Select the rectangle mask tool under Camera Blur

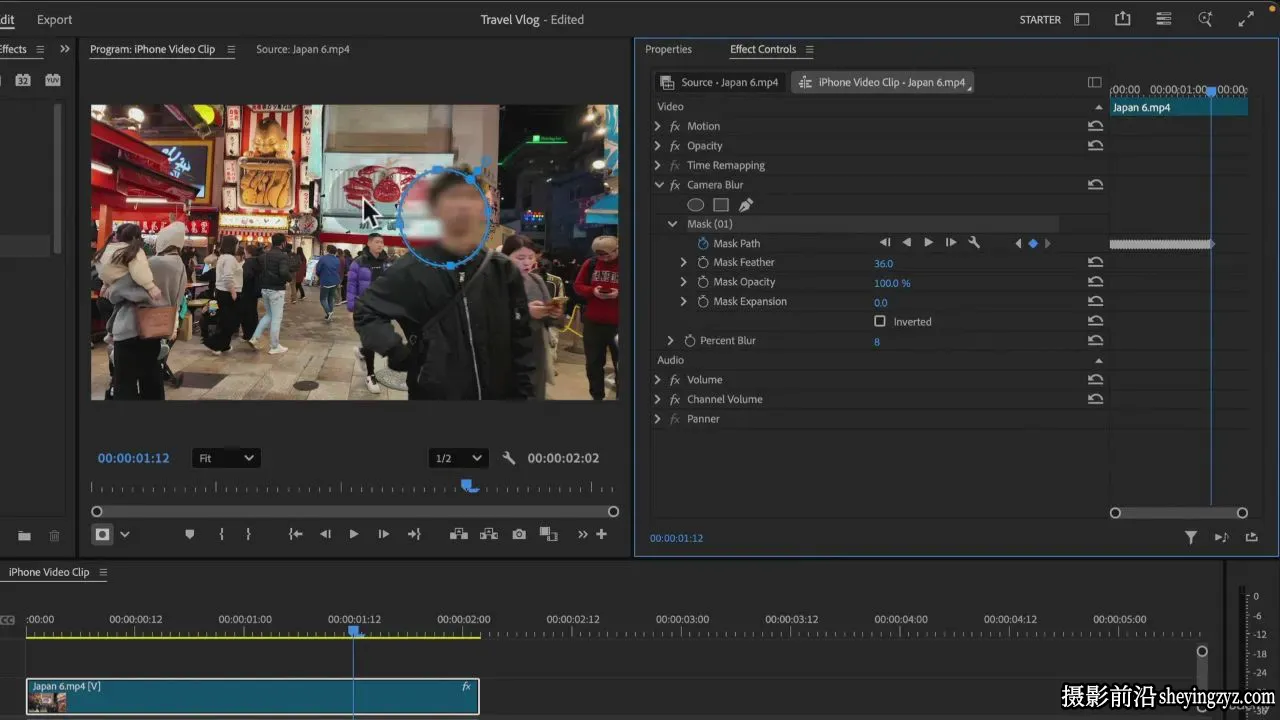point(720,205)
